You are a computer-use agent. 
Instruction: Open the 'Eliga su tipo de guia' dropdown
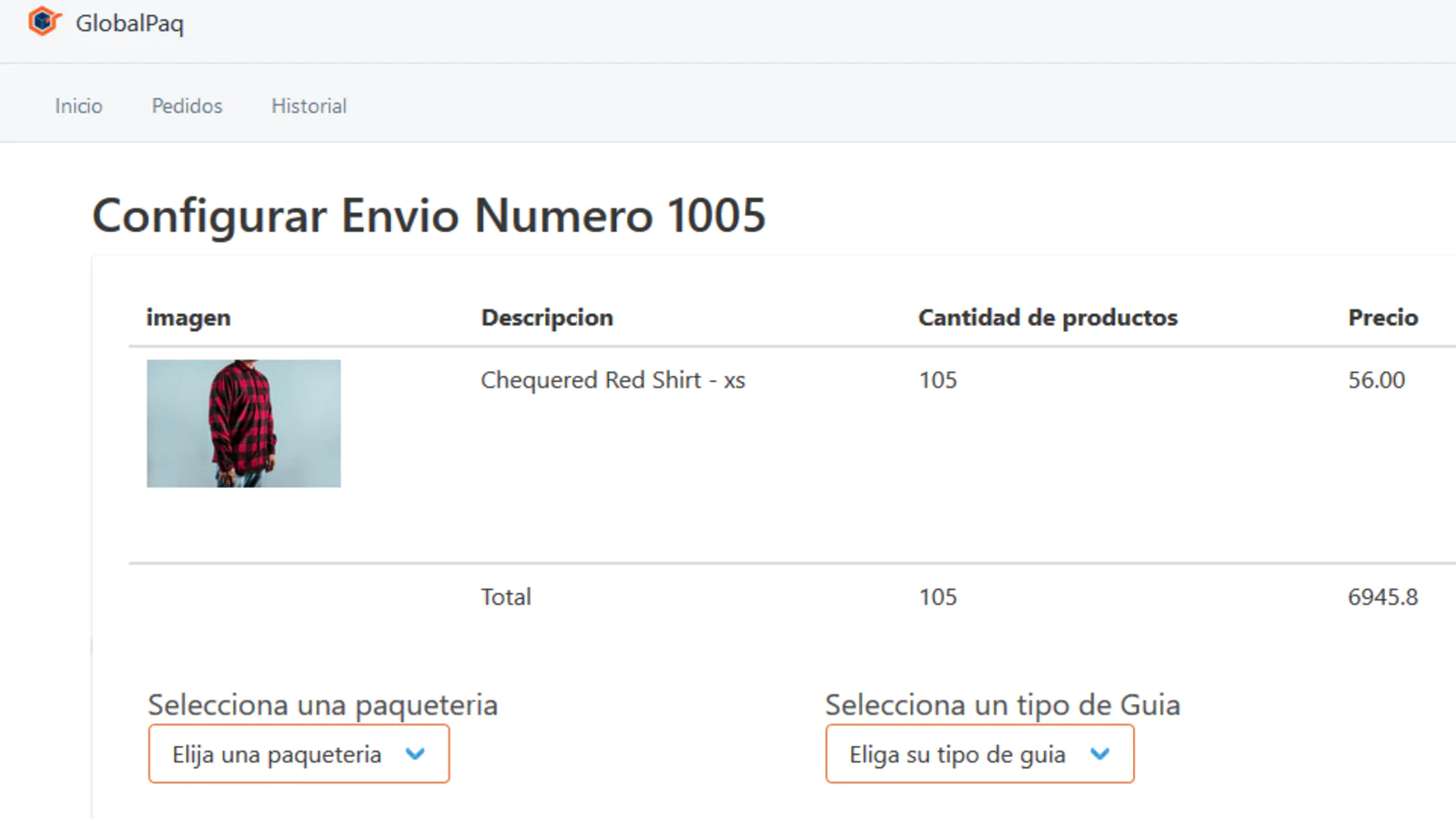pos(980,753)
